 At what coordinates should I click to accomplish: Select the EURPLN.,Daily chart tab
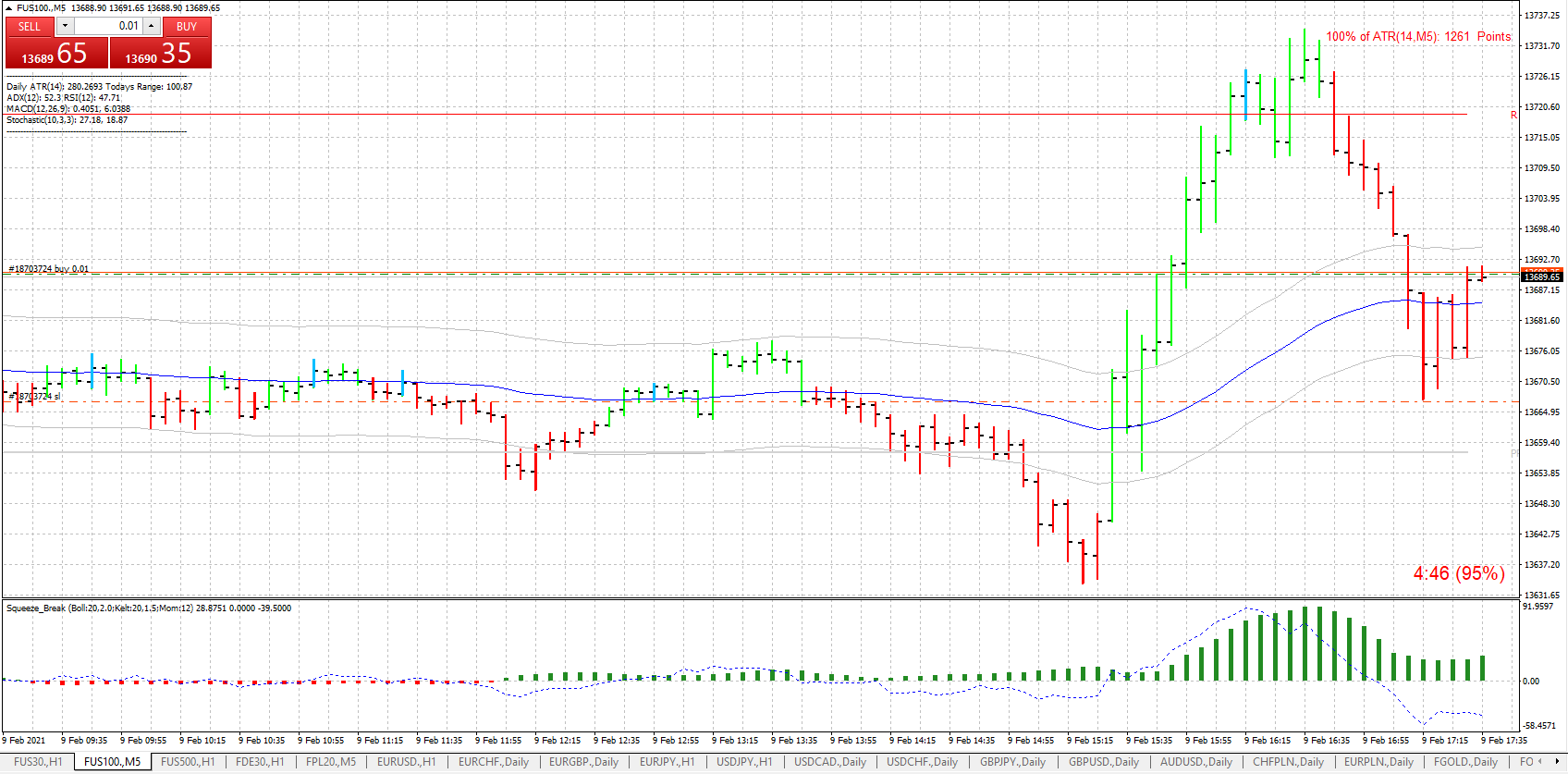[x=1378, y=762]
